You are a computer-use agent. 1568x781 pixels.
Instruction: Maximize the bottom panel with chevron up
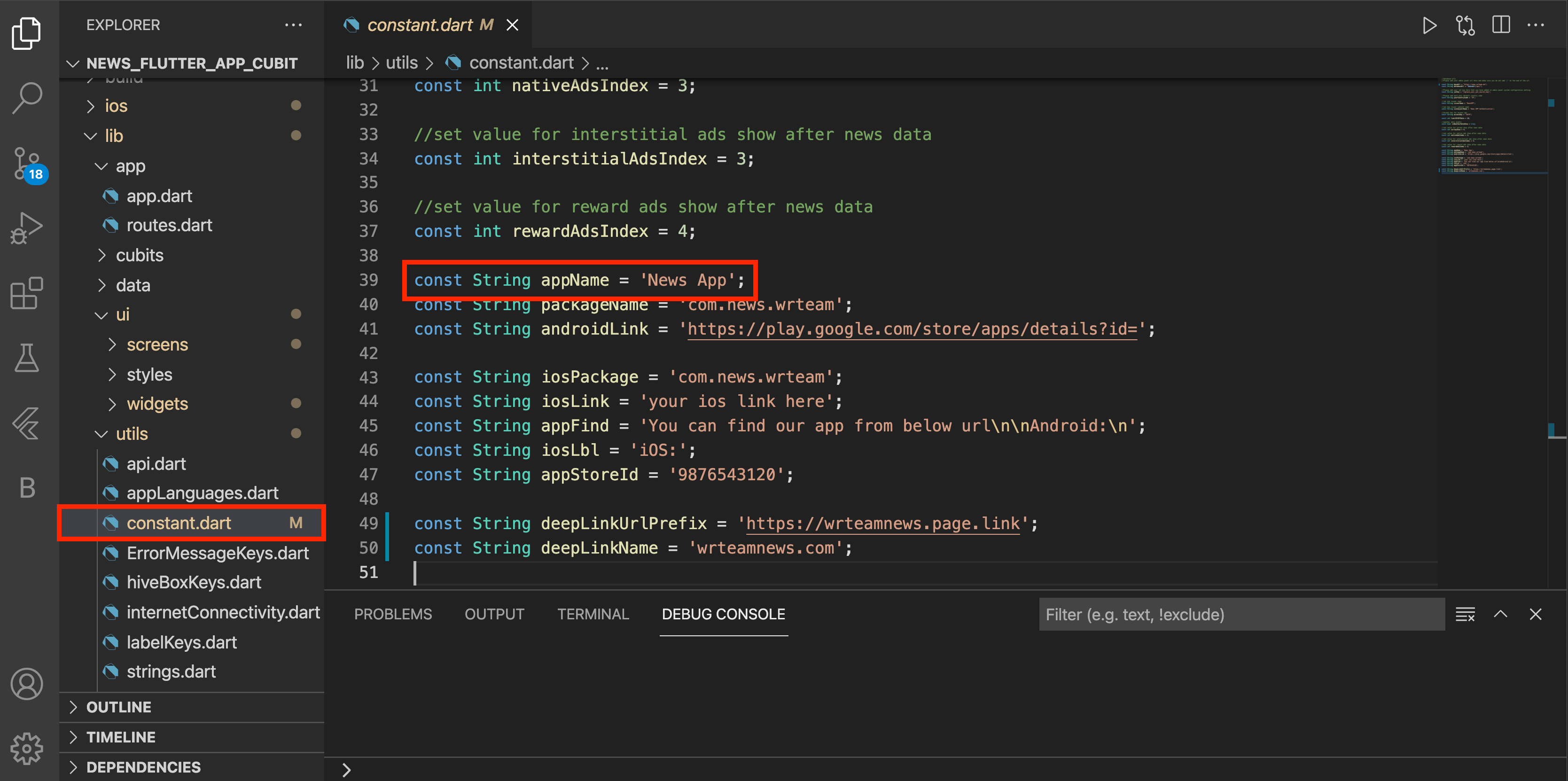[1500, 614]
